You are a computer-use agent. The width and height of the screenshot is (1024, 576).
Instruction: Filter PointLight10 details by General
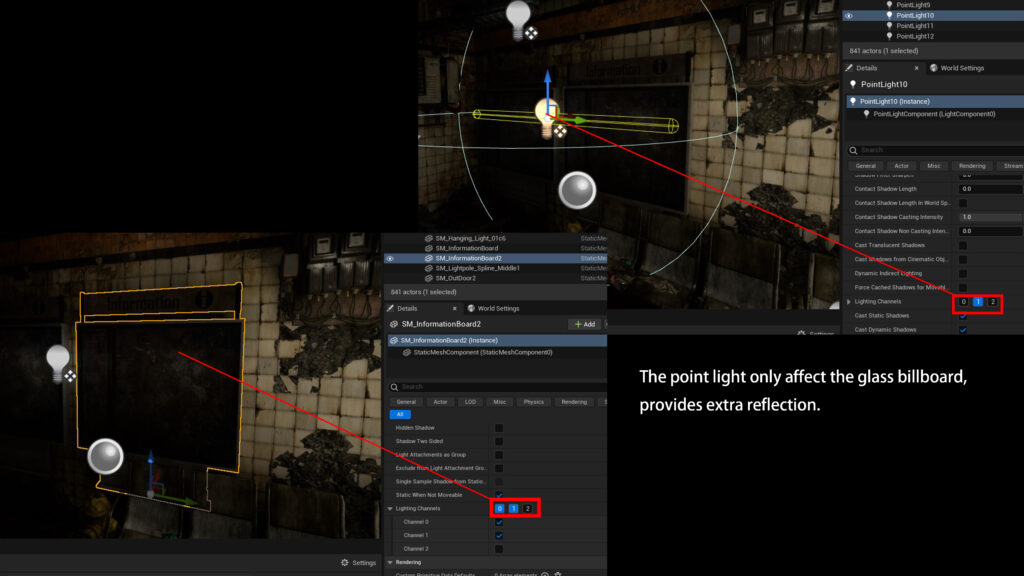pyautogui.click(x=865, y=166)
